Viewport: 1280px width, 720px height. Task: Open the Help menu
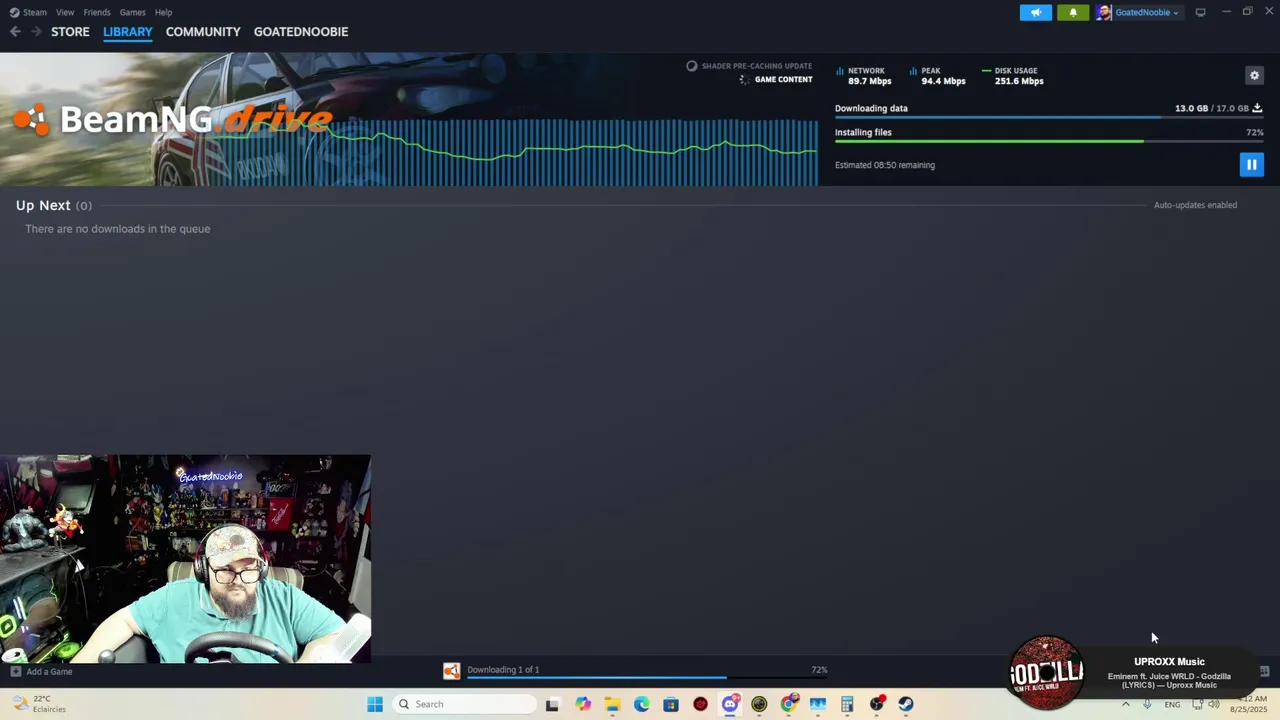click(x=164, y=12)
